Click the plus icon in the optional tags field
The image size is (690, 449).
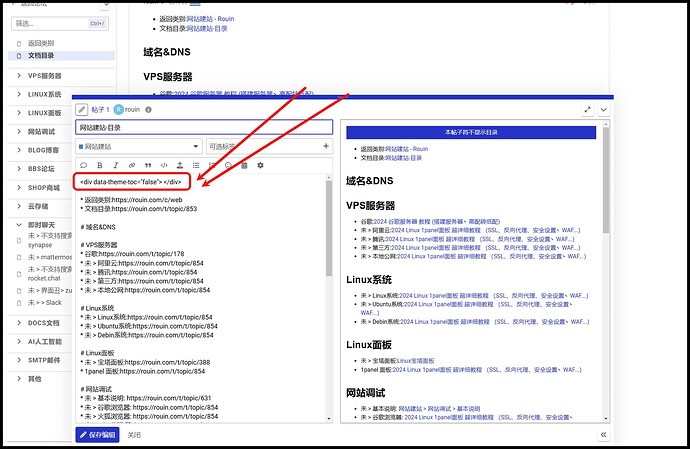click(x=326, y=146)
